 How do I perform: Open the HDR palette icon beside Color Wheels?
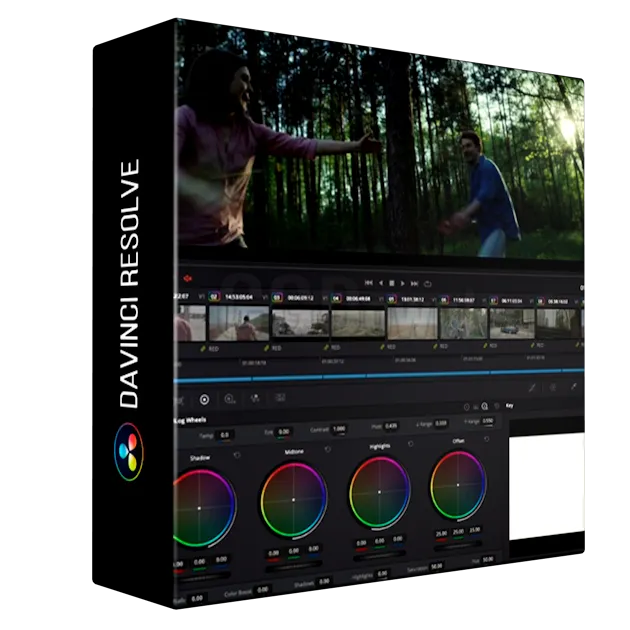230,399
